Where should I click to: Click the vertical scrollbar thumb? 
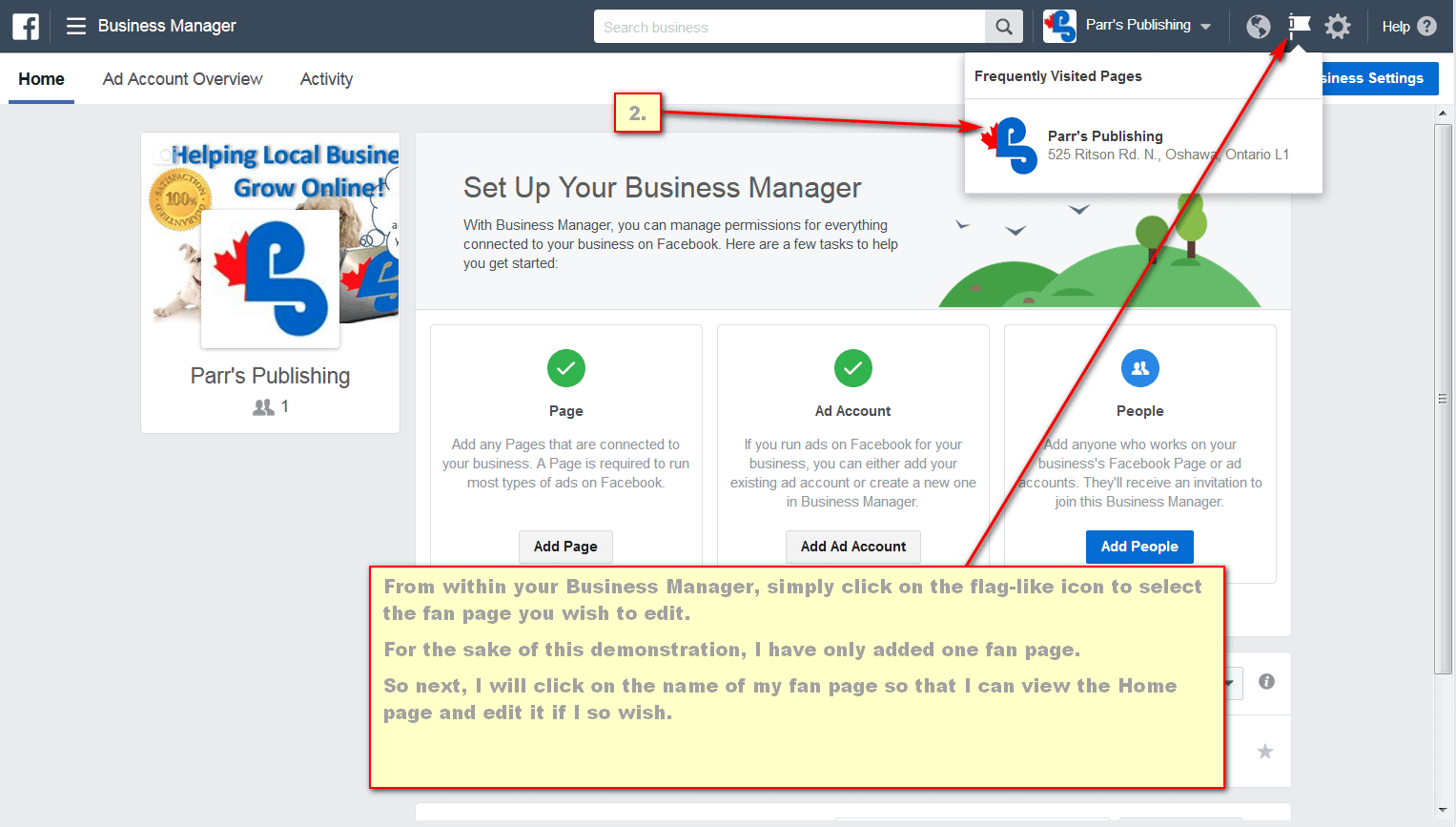tap(1443, 399)
